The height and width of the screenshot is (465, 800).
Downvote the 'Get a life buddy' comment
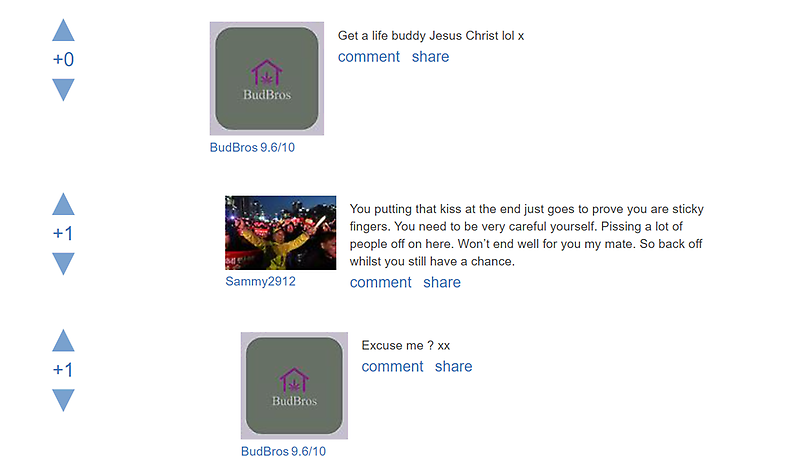point(63,90)
